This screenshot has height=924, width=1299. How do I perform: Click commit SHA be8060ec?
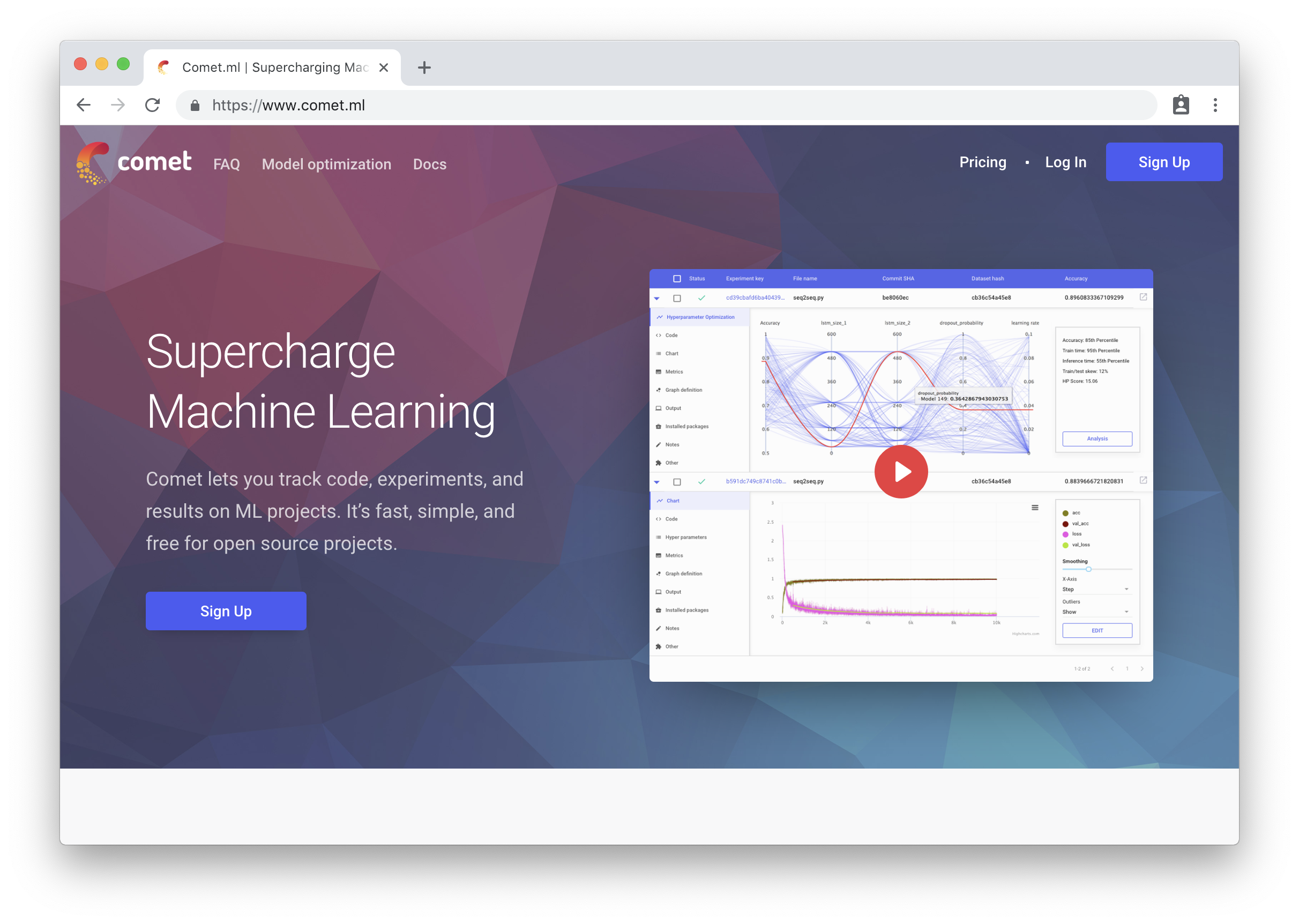pyautogui.click(x=895, y=297)
